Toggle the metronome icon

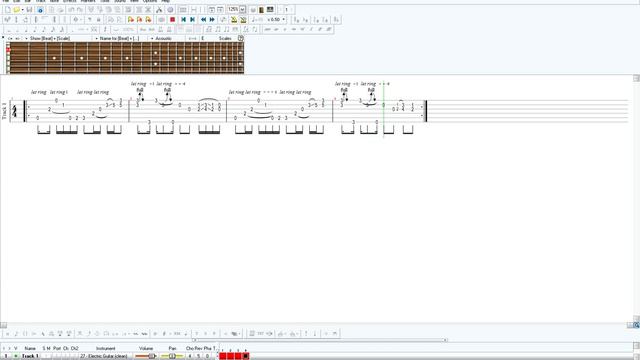click(x=234, y=20)
